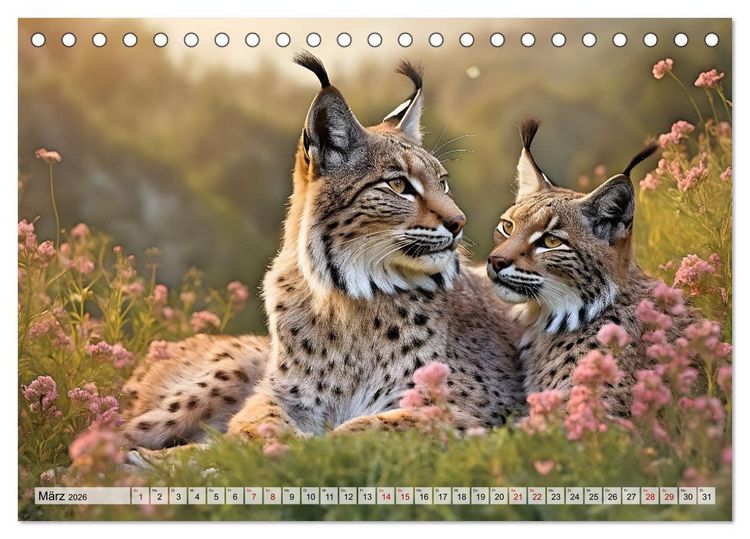
Task: Select day 1 in the calendar strip
Action: tap(140, 496)
